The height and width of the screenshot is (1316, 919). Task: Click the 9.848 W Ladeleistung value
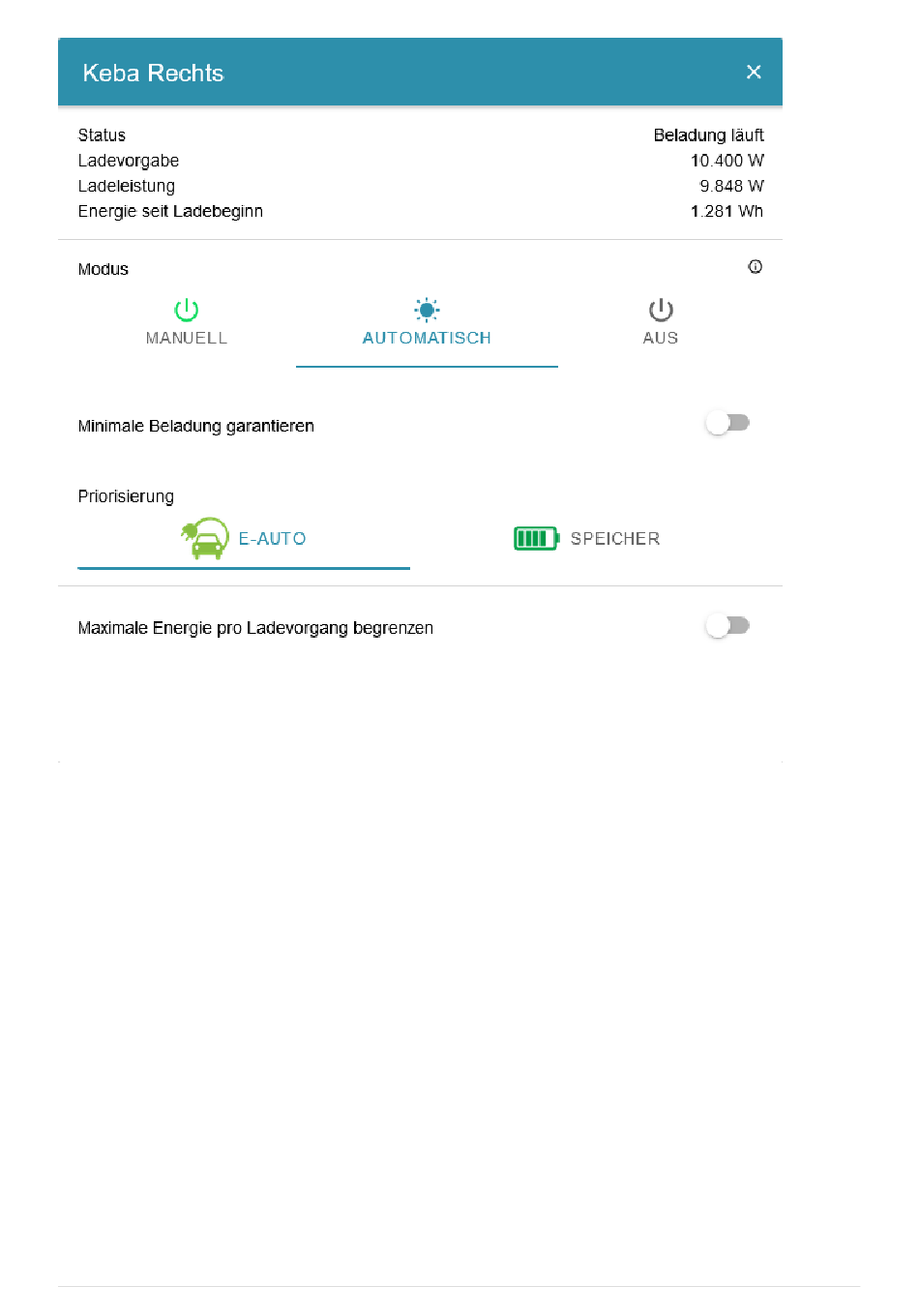coord(731,186)
